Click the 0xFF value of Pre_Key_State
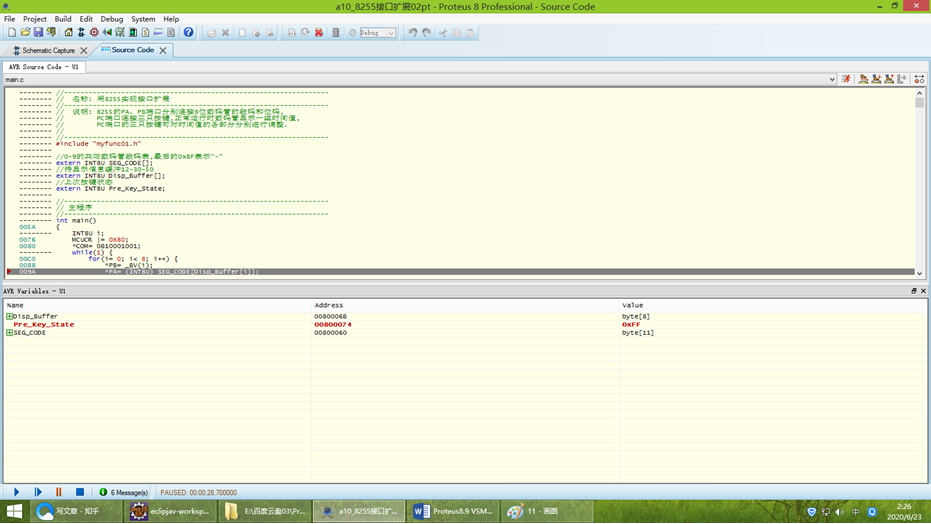The image size is (931, 524). pyautogui.click(x=631, y=325)
